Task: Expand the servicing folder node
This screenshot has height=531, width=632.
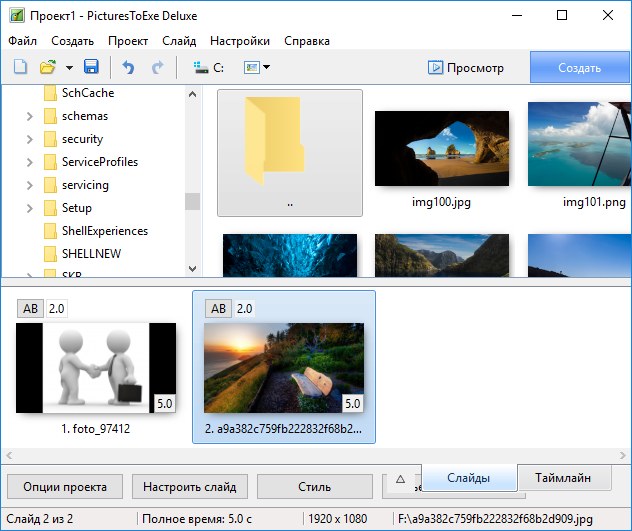Action: coord(30,185)
